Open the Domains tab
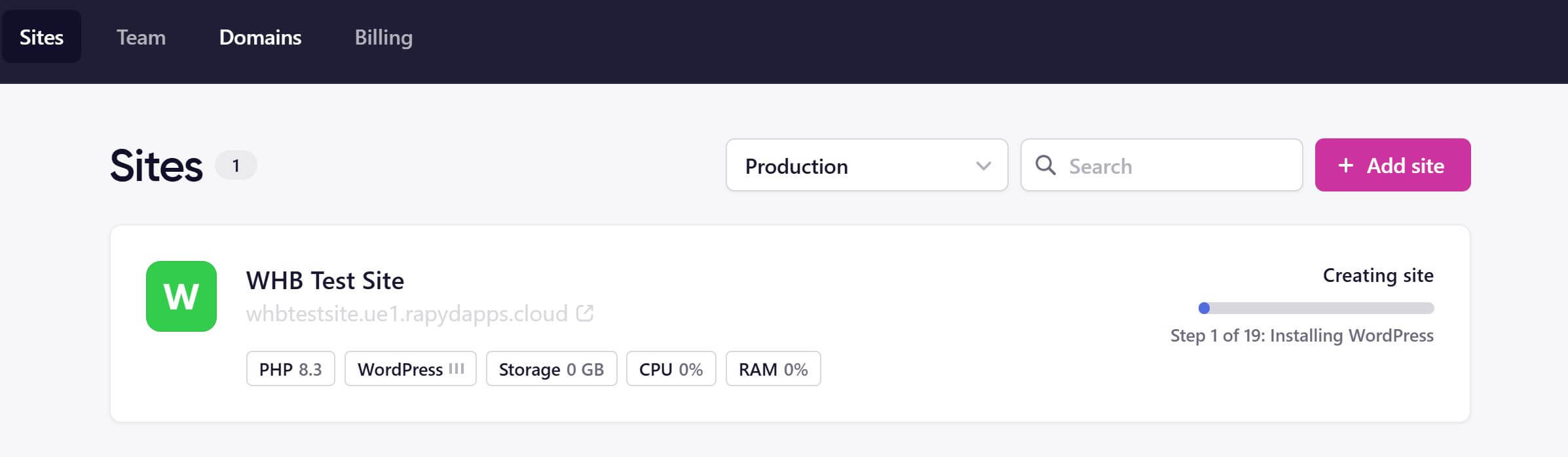This screenshot has height=457, width=1568. (x=260, y=37)
